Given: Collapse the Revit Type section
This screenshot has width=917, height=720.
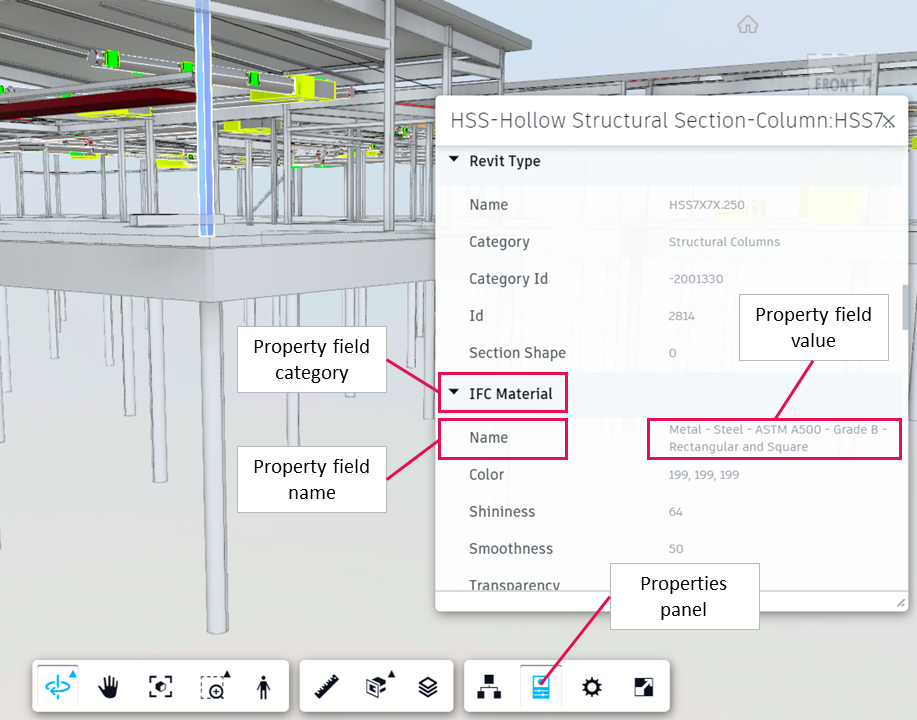Looking at the screenshot, I should point(453,160).
